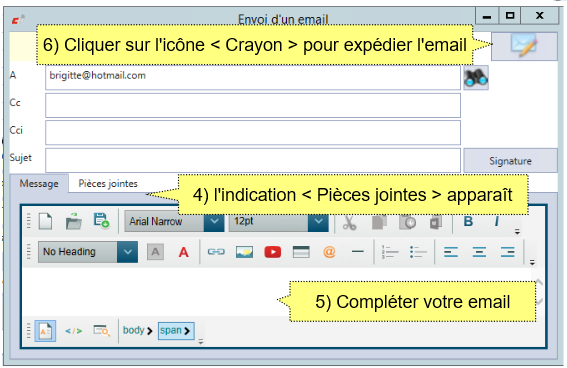
Task: Switch to the Message tab
Action: click(39, 184)
